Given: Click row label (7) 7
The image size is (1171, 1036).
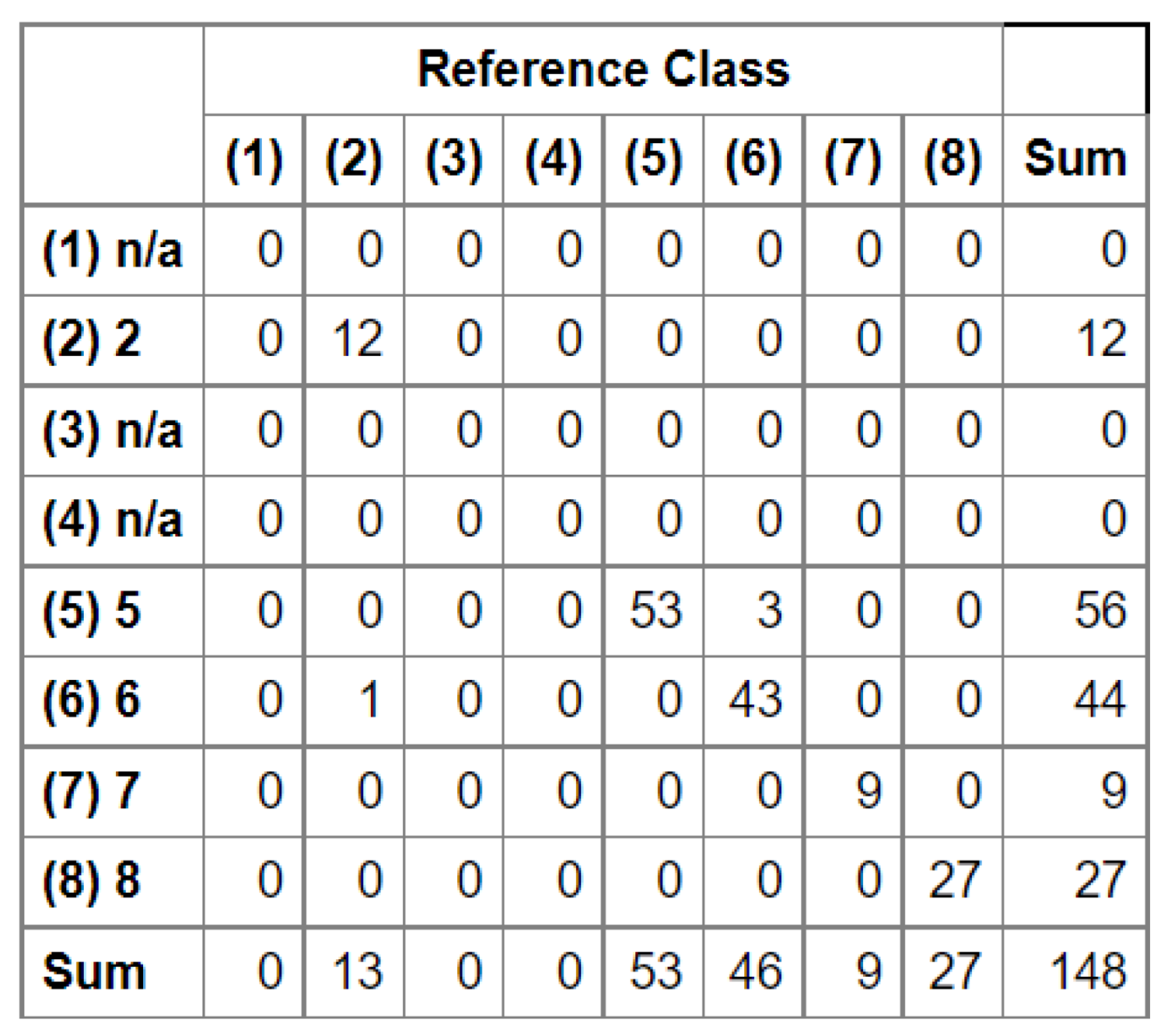Looking at the screenshot, I should [x=92, y=791].
